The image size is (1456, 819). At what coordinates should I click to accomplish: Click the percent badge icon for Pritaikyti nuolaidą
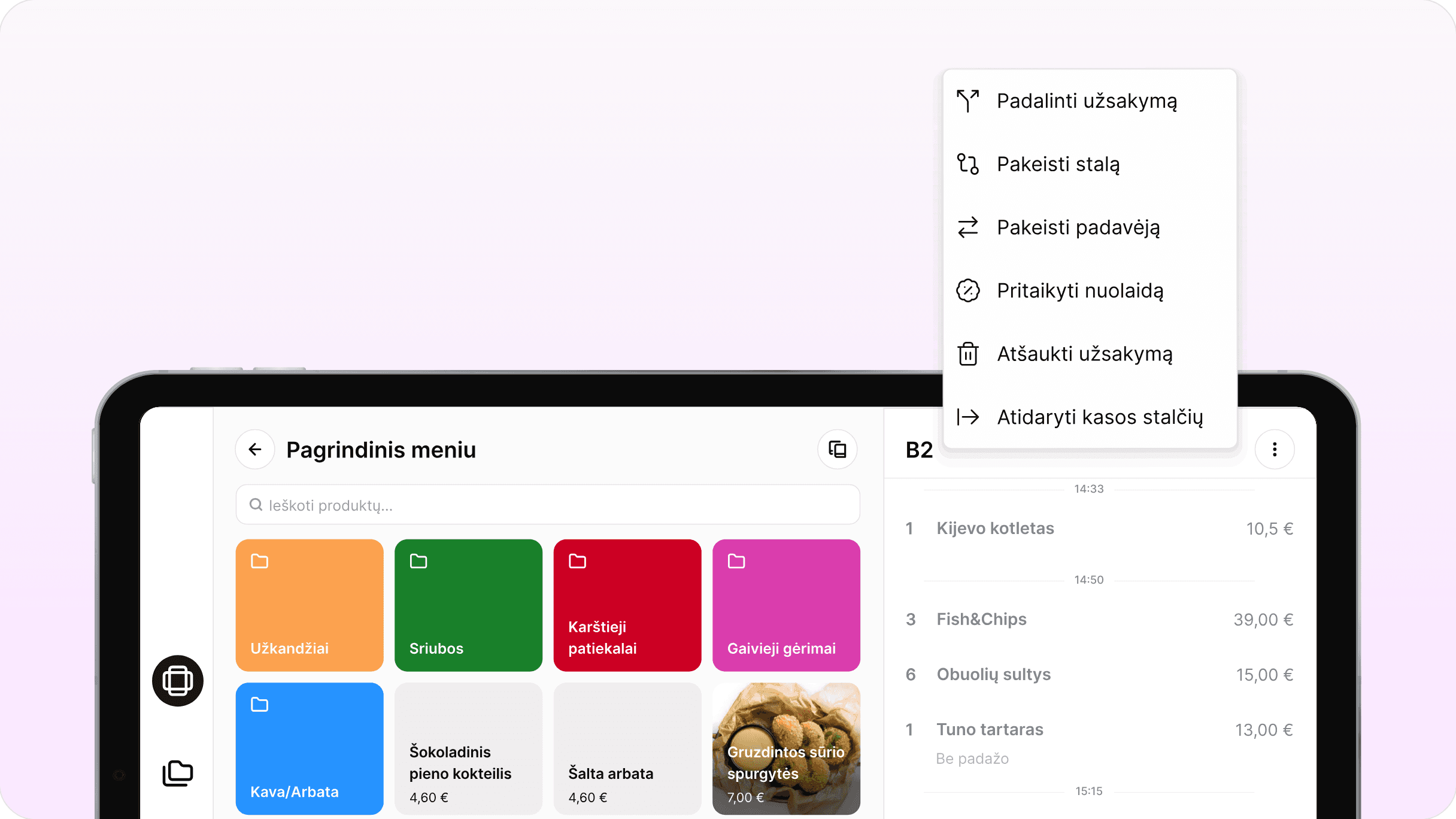(x=967, y=290)
